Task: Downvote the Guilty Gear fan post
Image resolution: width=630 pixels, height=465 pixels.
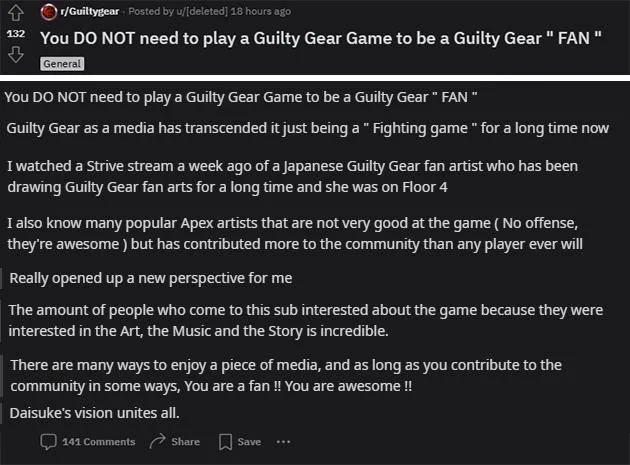Action: point(17,55)
